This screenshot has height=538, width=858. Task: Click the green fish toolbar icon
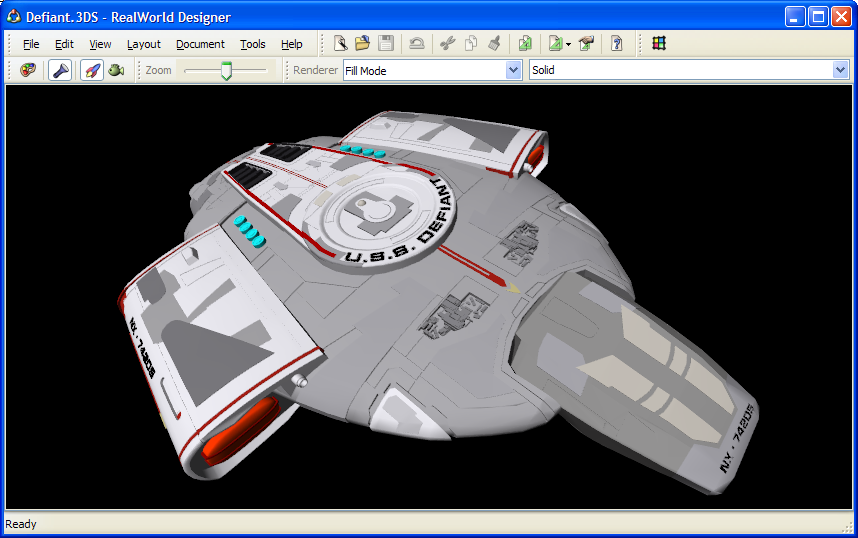116,70
